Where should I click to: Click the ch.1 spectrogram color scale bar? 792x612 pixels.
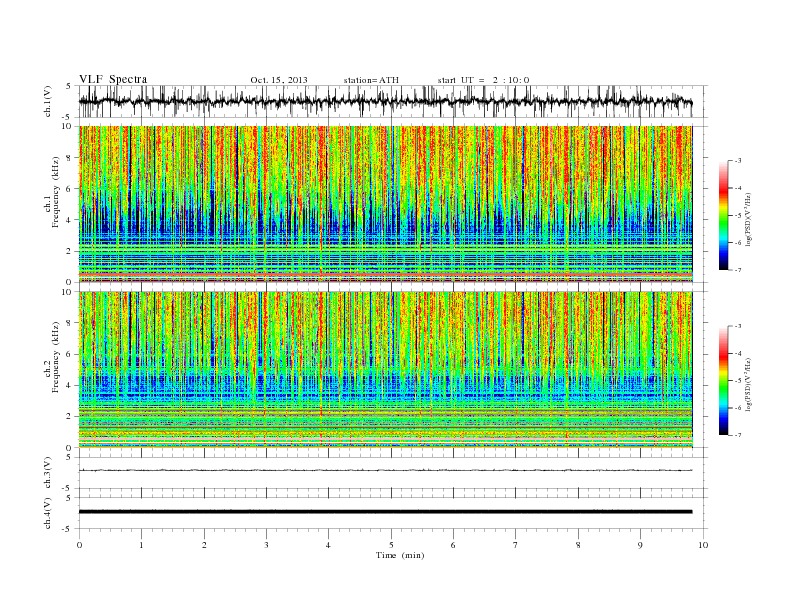click(x=724, y=215)
